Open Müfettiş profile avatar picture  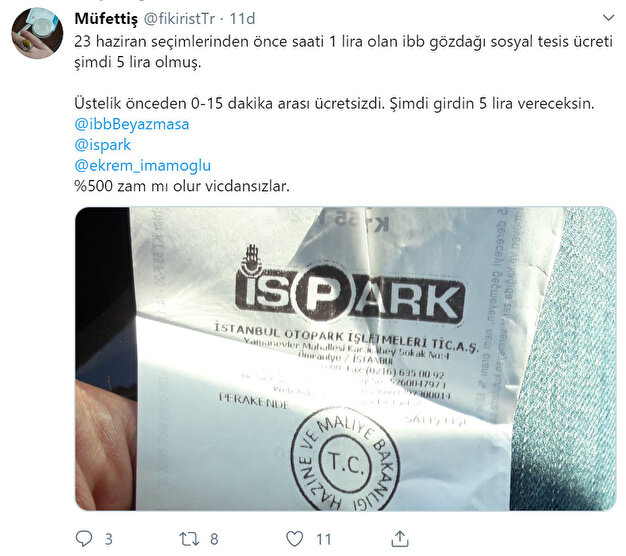coord(37,33)
